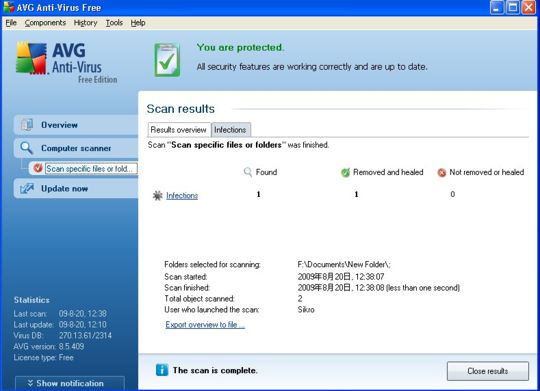Click the Not removed or healed count 0
540x391 pixels.
tap(453, 194)
